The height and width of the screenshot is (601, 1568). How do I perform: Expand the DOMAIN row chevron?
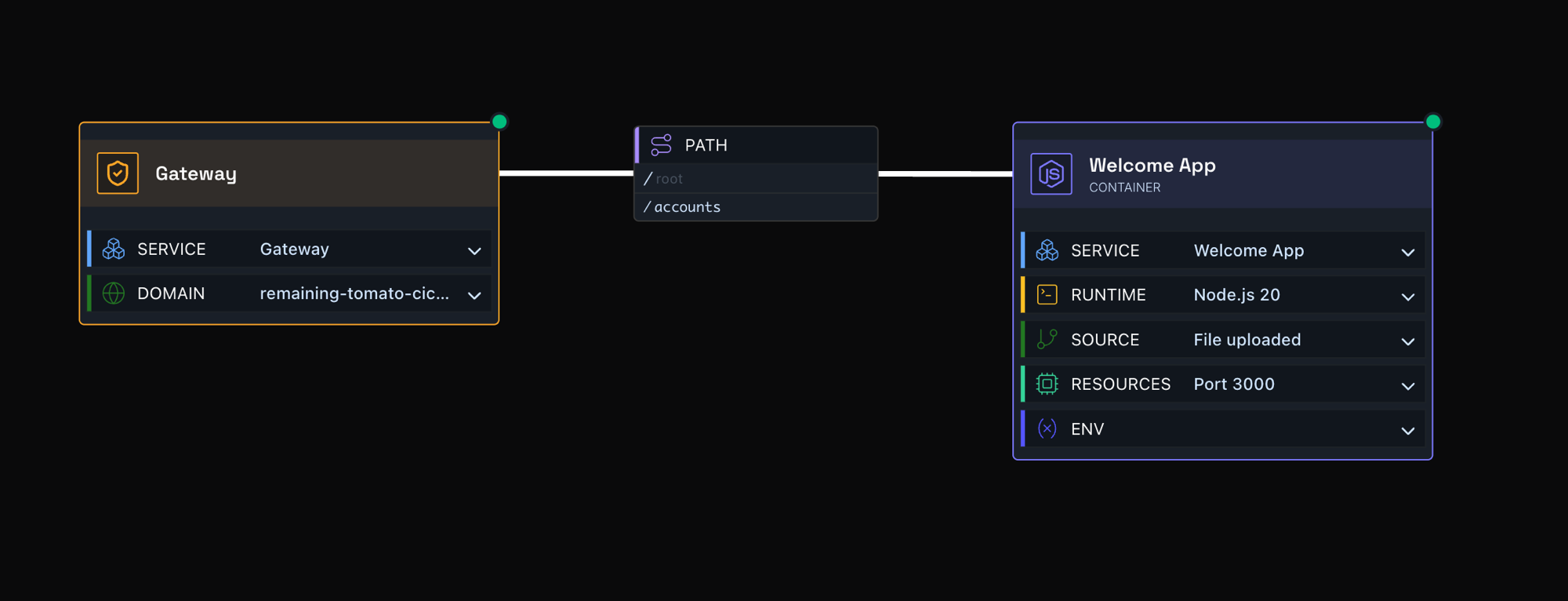[x=474, y=296]
